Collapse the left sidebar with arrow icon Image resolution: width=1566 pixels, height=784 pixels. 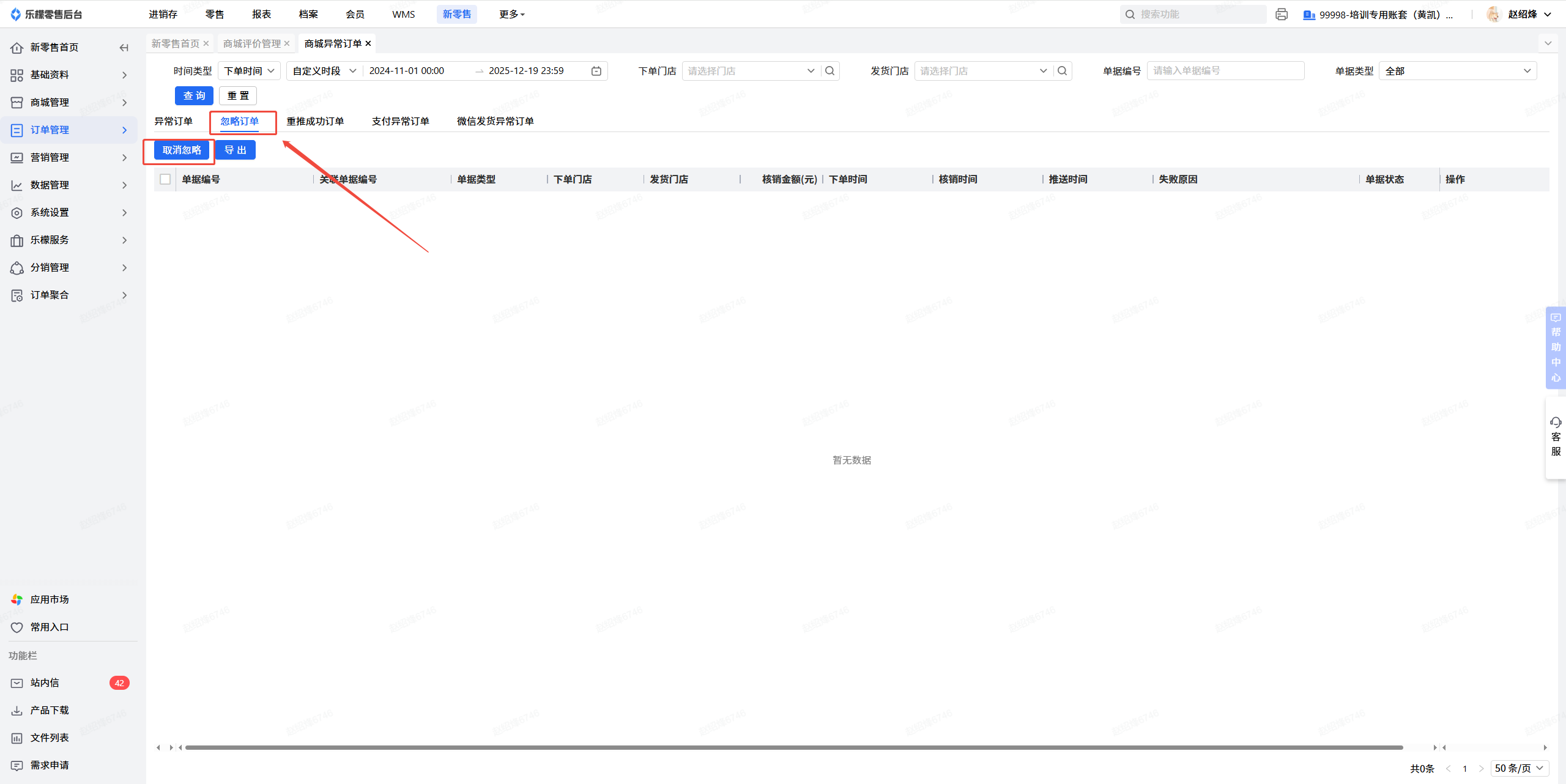[x=124, y=47]
